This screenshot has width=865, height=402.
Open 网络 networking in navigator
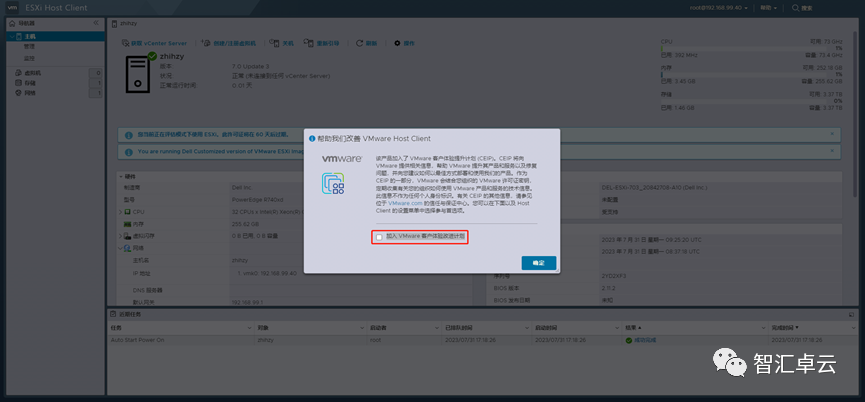point(30,93)
